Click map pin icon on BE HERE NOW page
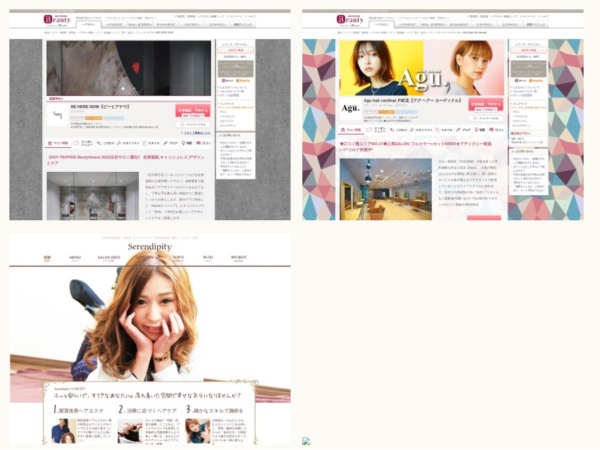This screenshot has height=450, width=600. (x=184, y=143)
